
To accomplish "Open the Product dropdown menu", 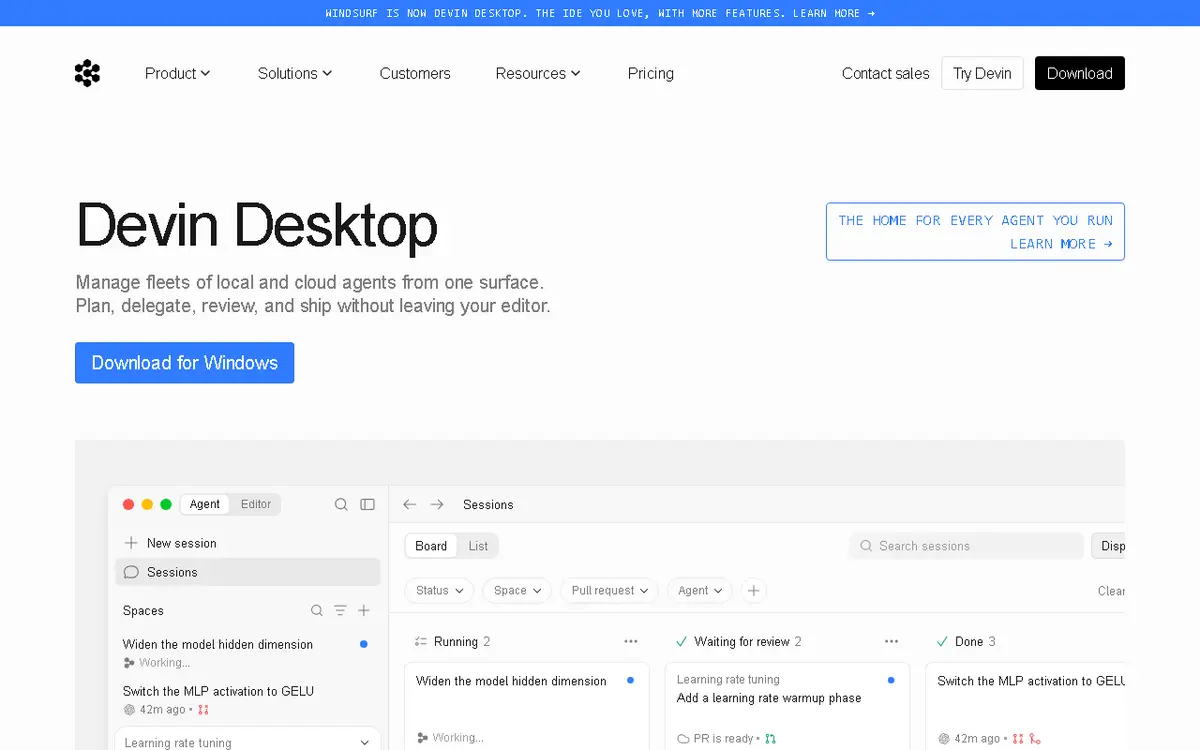I will point(178,73).
